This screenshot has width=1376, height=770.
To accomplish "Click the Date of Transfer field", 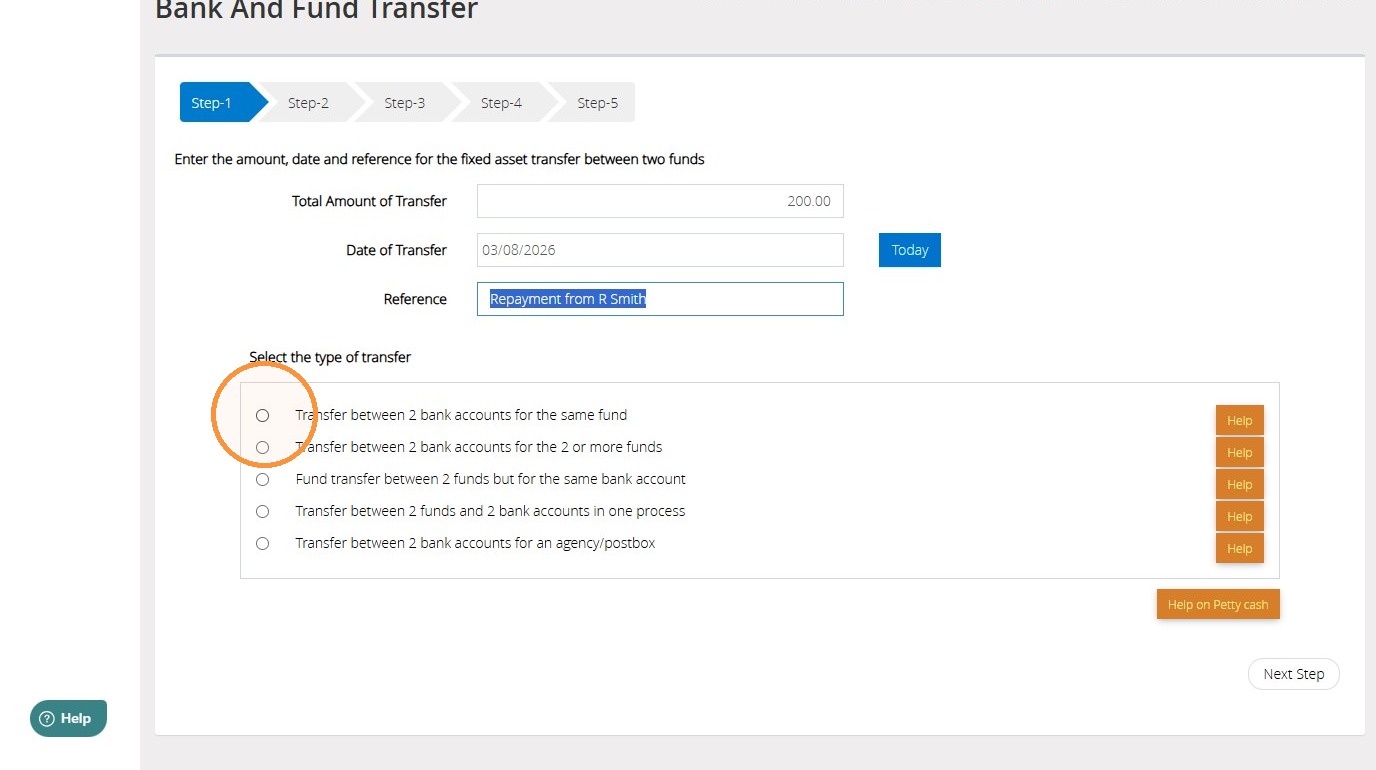I will coord(660,250).
